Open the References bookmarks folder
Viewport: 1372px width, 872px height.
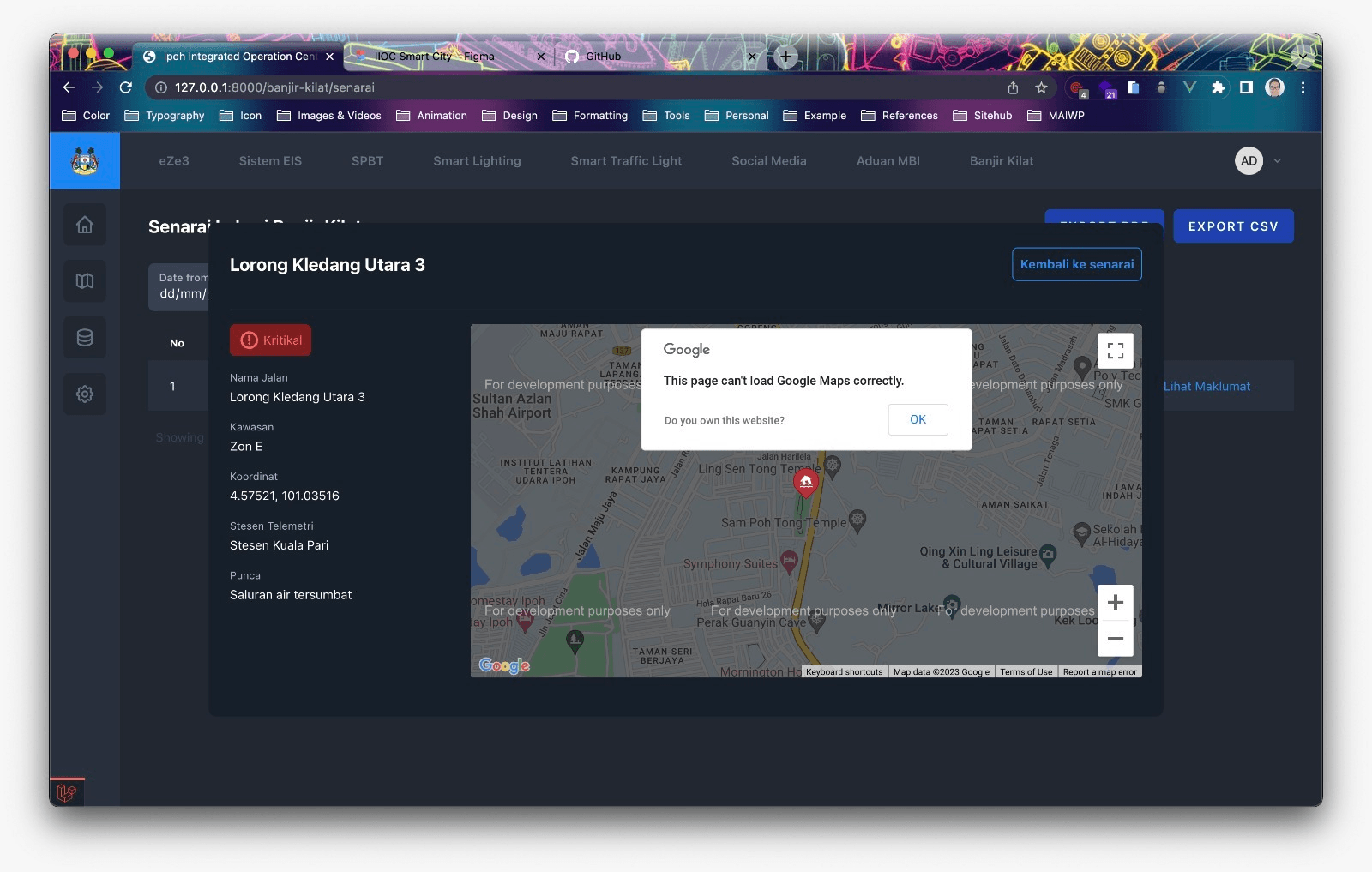[900, 115]
